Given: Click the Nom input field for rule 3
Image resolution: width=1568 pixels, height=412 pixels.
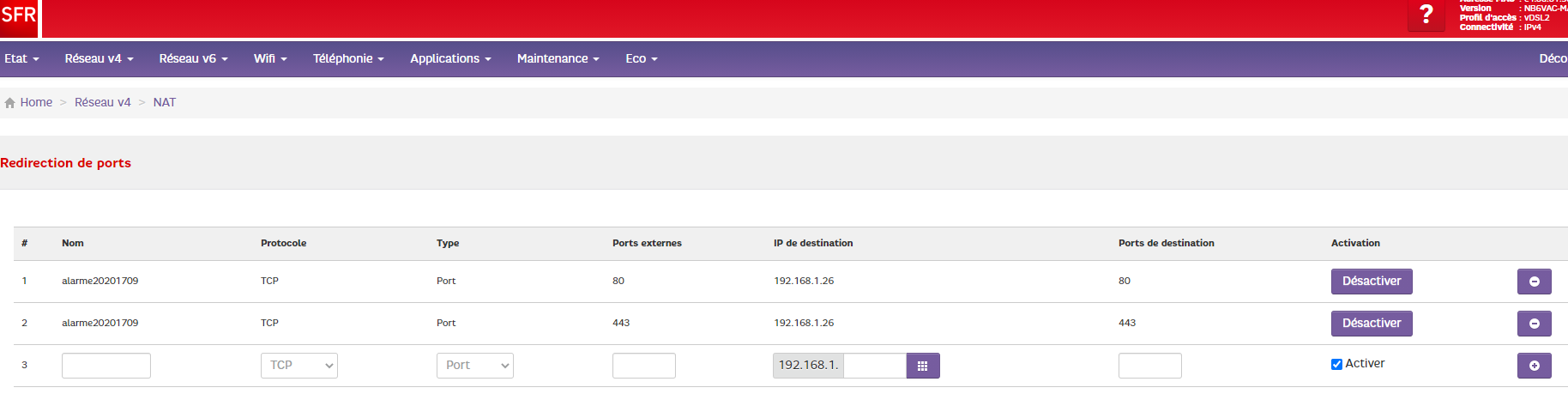Looking at the screenshot, I should coord(106,366).
